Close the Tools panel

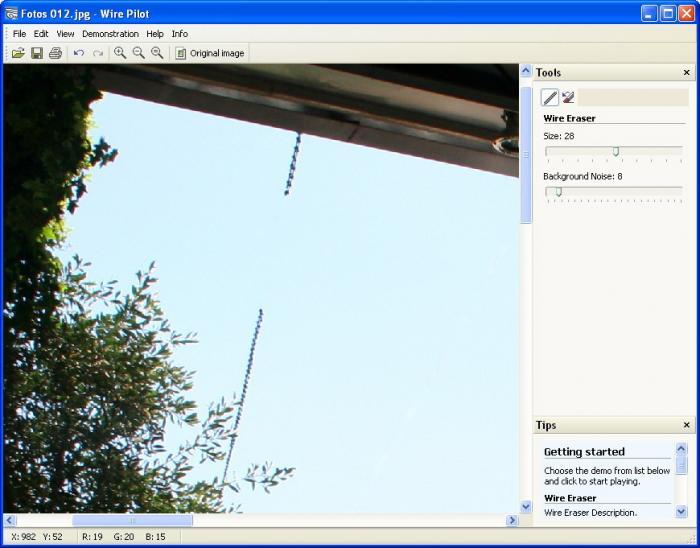687,73
